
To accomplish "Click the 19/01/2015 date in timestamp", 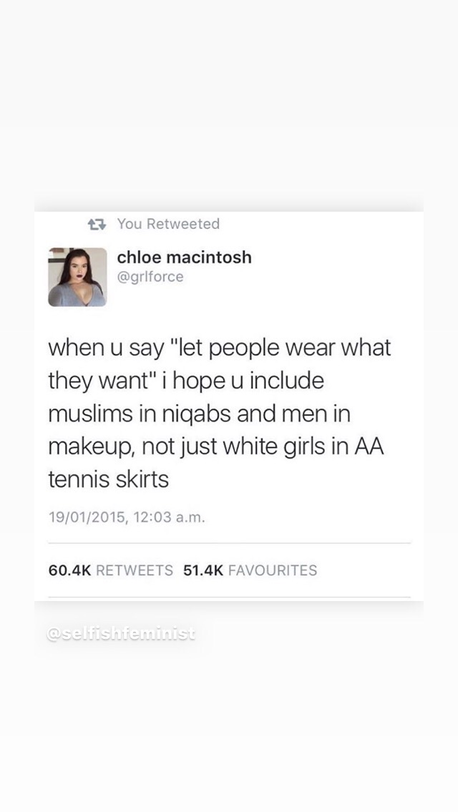I will click(x=87, y=517).
